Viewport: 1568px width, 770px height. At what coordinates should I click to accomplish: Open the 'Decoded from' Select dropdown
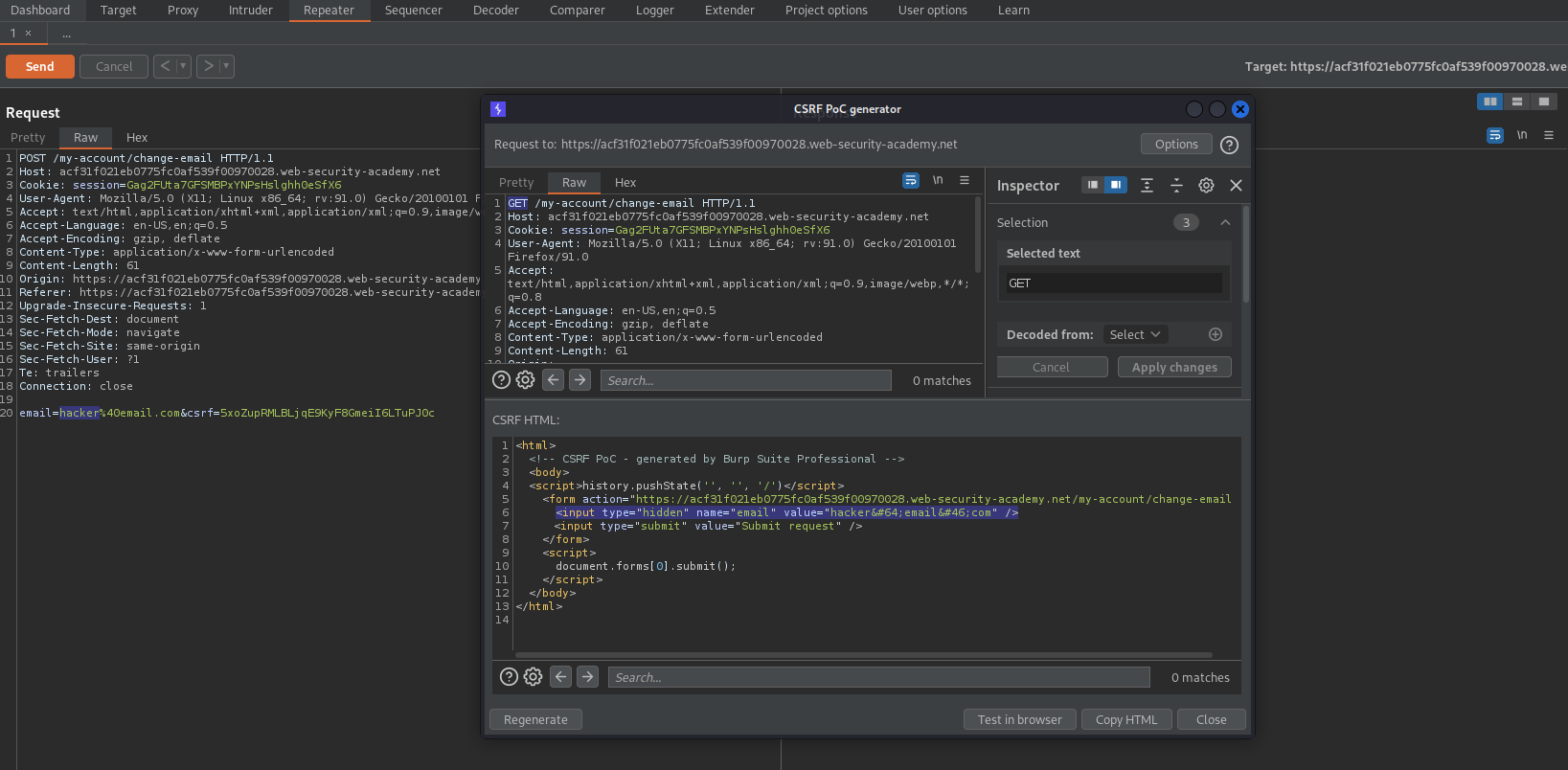point(1135,334)
